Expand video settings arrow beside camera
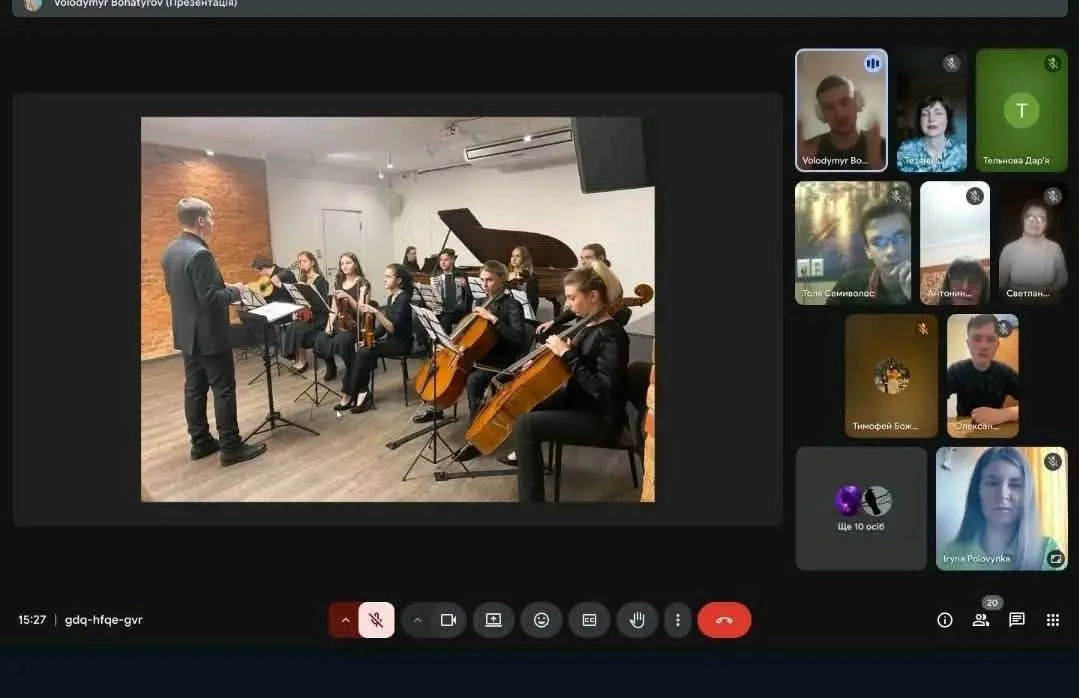The height and width of the screenshot is (698, 1079). click(x=418, y=620)
